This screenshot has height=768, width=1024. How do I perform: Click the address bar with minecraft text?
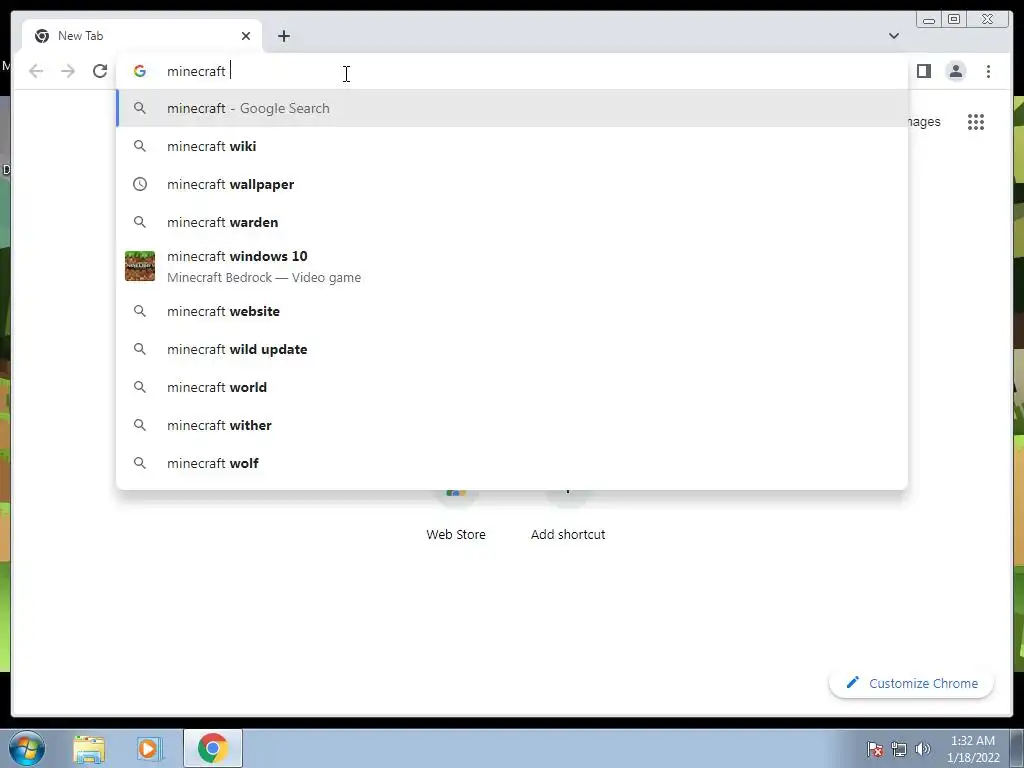pyautogui.click(x=512, y=71)
